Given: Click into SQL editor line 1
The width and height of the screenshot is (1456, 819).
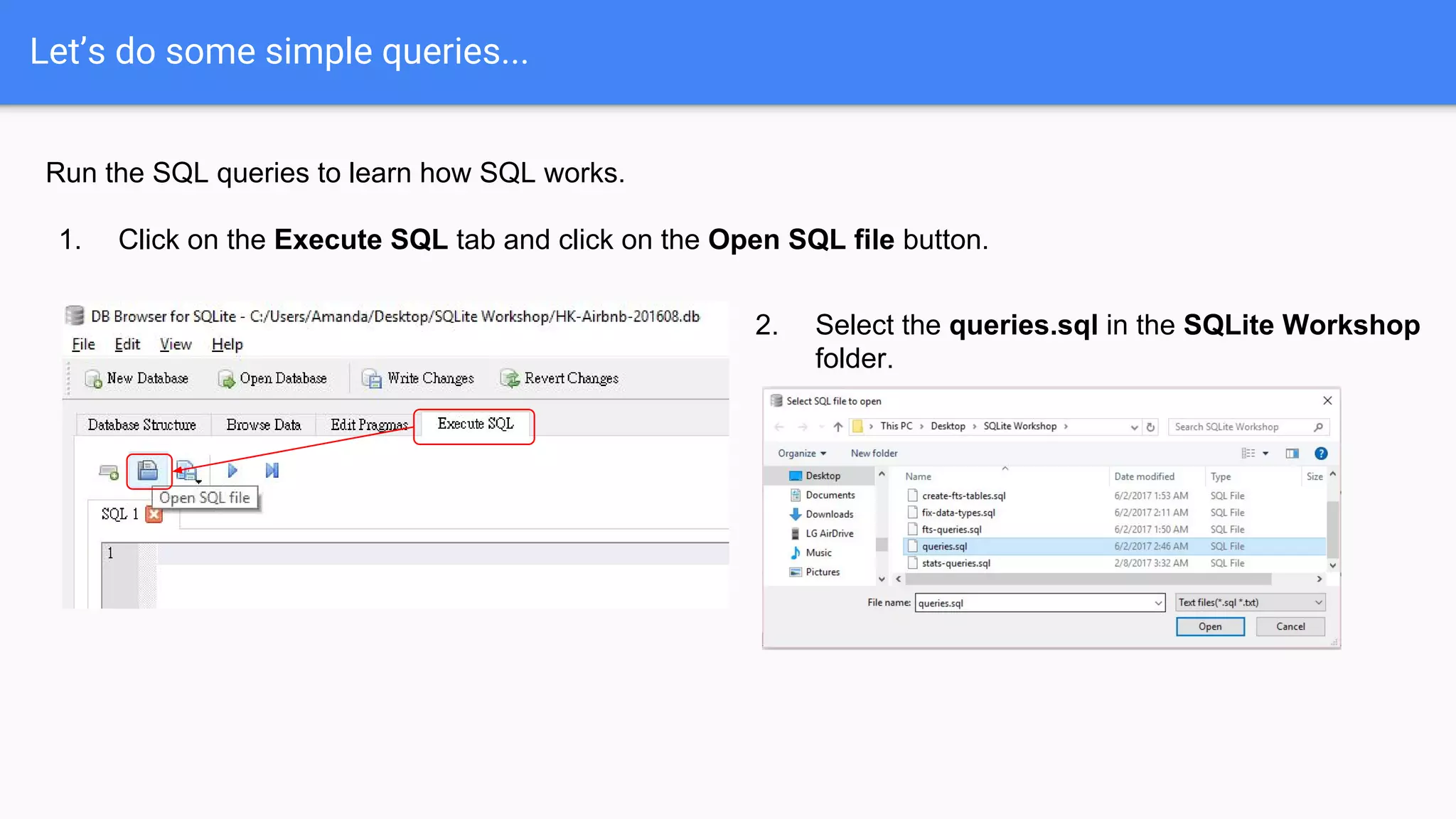Looking at the screenshot, I should [x=442, y=553].
